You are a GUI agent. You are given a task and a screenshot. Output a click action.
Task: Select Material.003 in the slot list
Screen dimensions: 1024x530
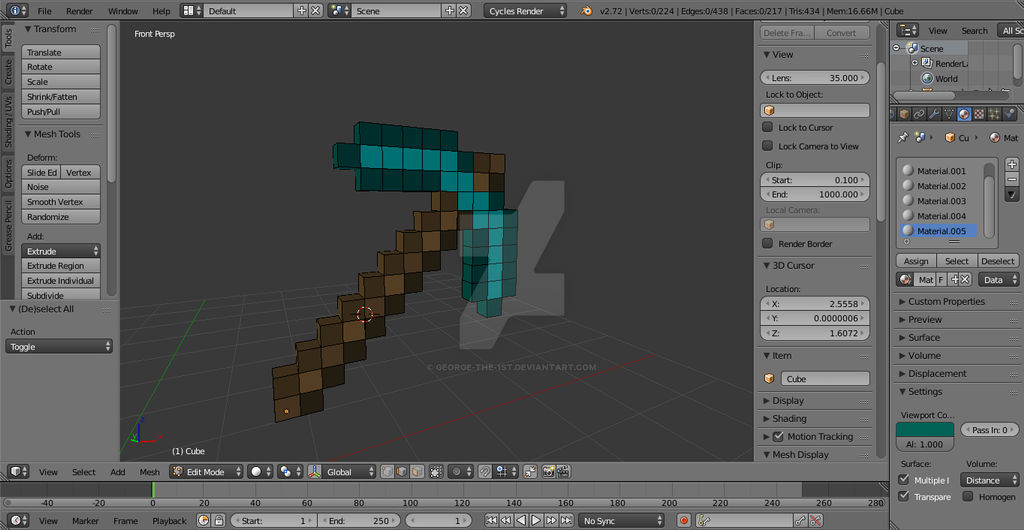pyautogui.click(x=939, y=201)
